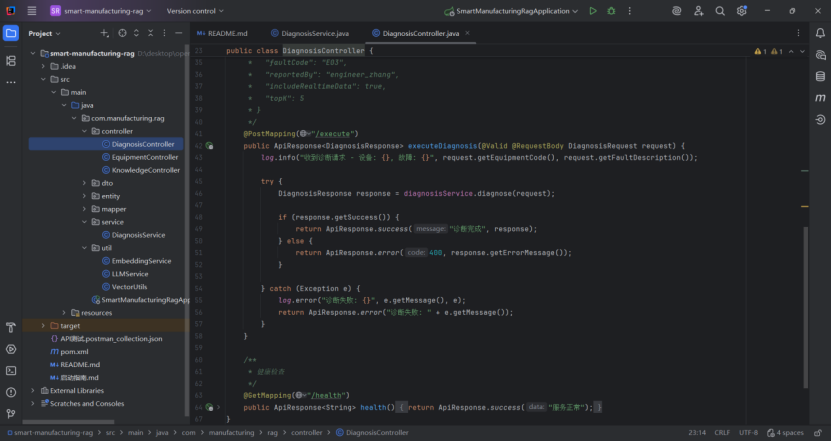Open the AI assistant swirl icon in title bar
The image size is (831, 442).
pyautogui.click(x=676, y=11)
